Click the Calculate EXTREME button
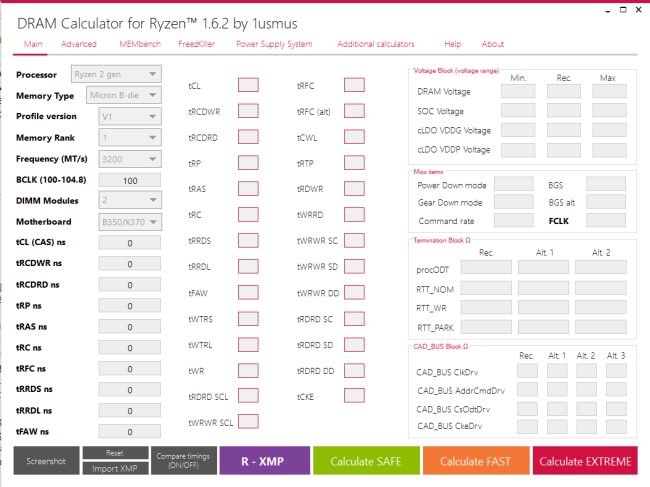 (x=585, y=460)
